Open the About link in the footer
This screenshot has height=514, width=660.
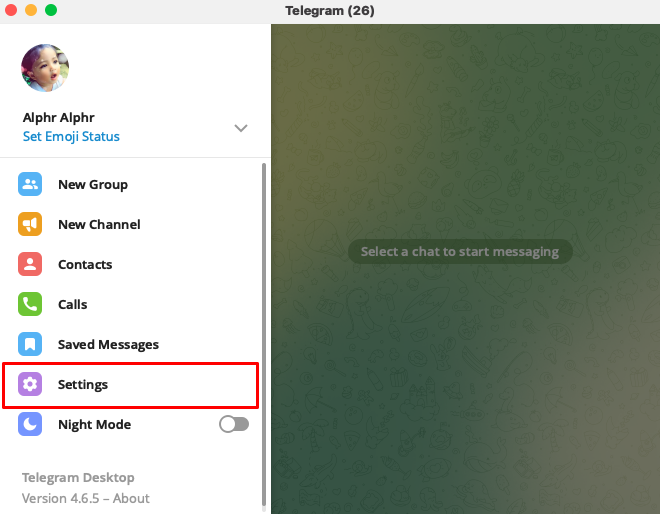pyautogui.click(x=131, y=498)
